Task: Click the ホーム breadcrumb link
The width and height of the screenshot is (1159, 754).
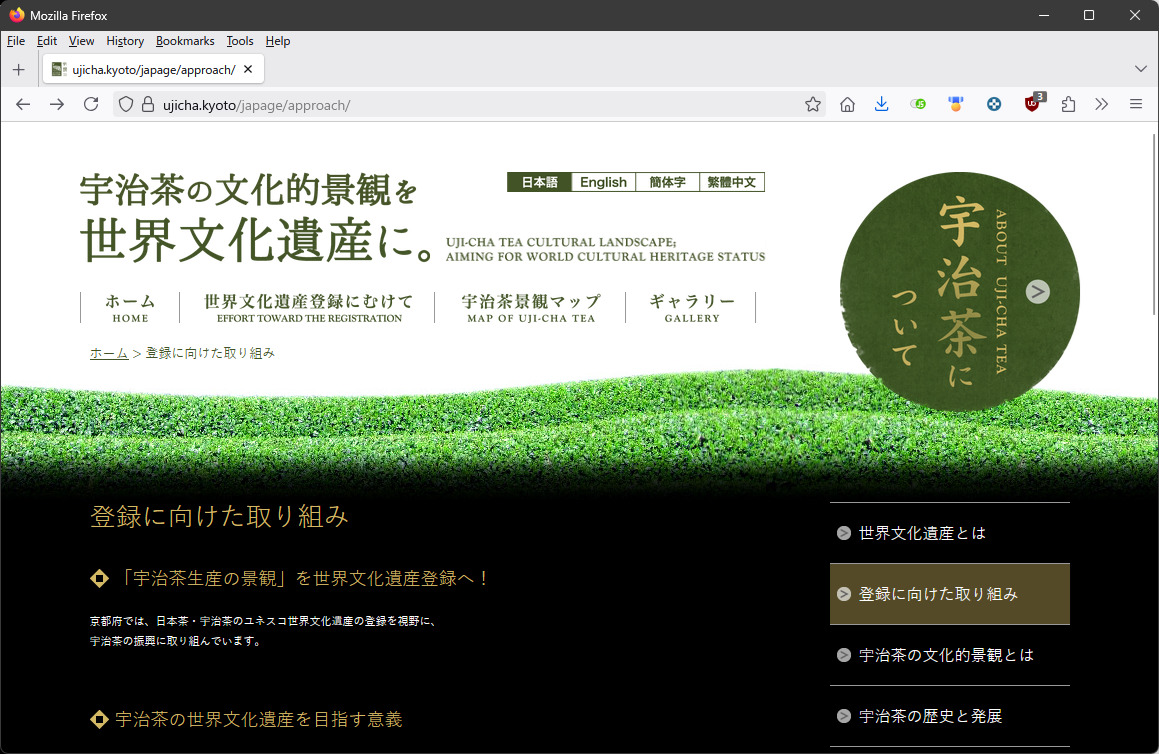Action: 109,353
